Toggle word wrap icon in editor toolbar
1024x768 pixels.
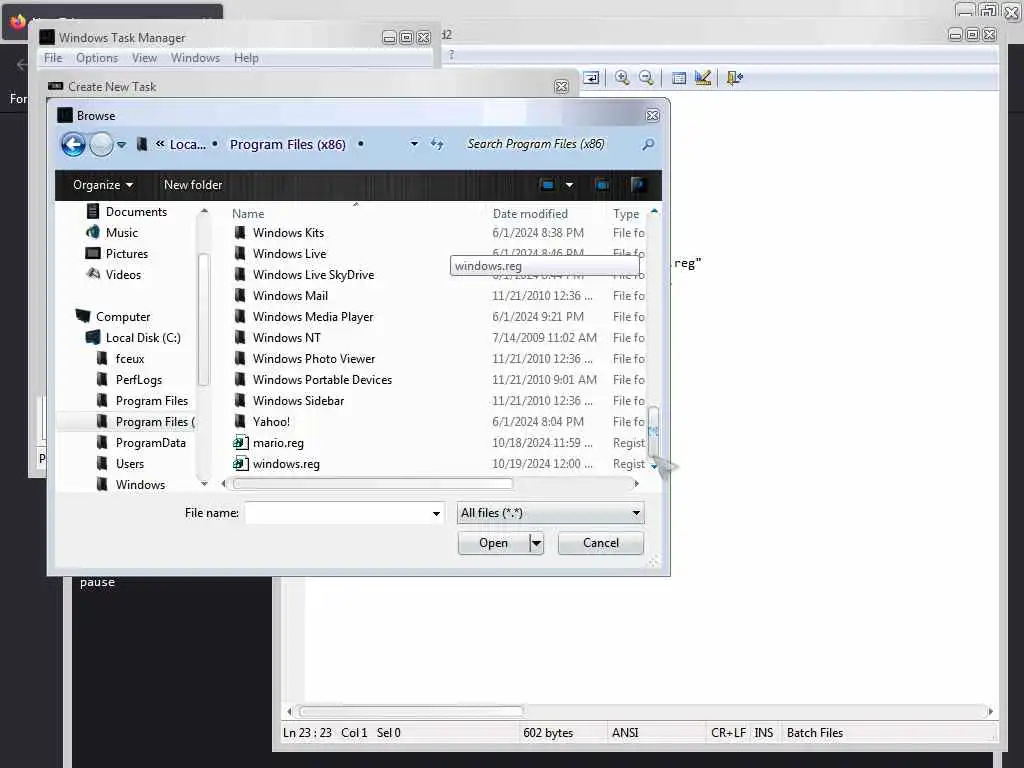click(x=591, y=78)
